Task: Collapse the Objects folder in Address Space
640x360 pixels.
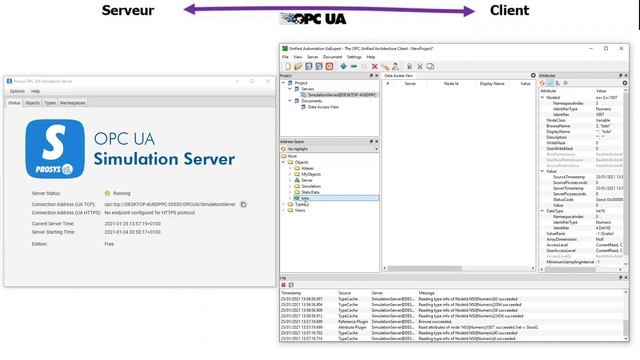Action: click(x=283, y=162)
